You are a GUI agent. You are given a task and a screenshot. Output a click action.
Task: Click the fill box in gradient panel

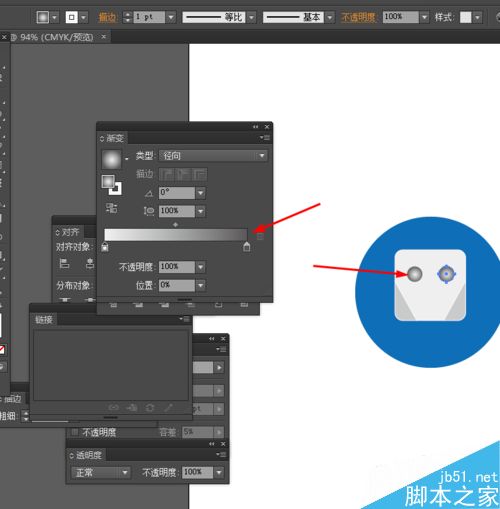coord(108,182)
